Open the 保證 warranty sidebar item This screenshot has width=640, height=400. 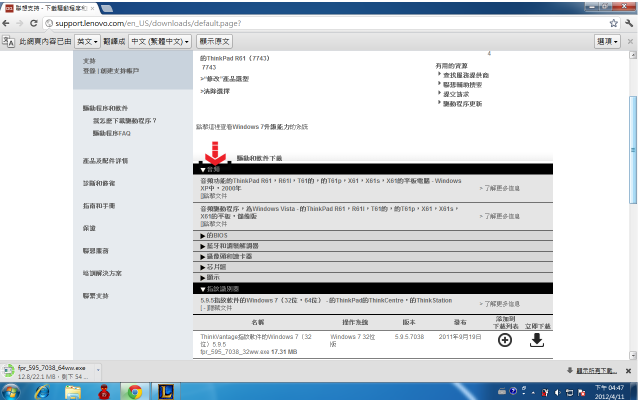pos(89,228)
